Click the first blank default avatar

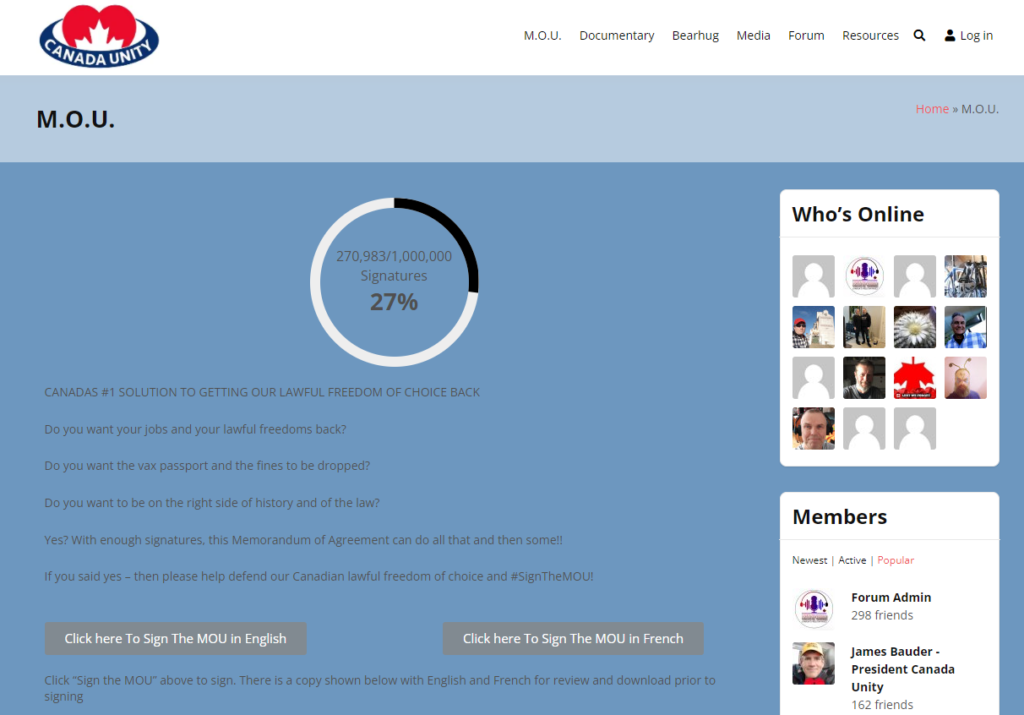pos(813,276)
